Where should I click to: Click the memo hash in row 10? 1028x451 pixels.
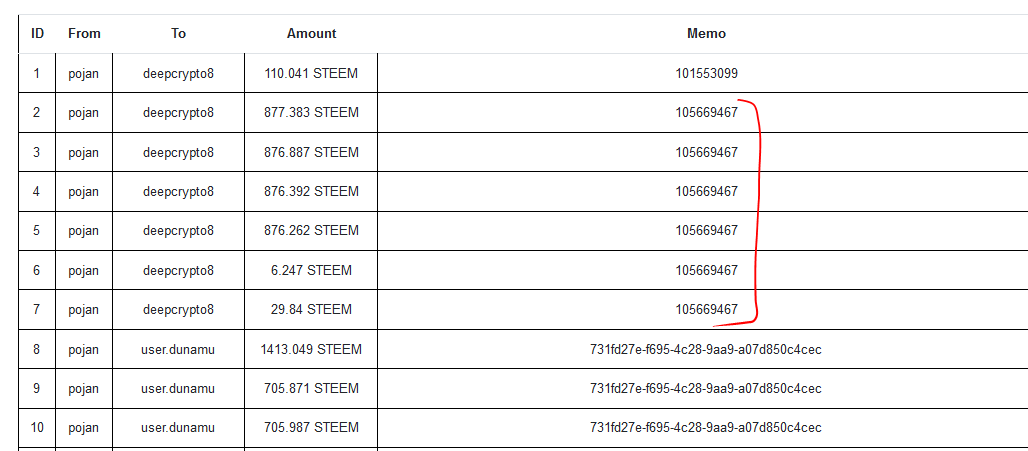[x=706, y=427]
